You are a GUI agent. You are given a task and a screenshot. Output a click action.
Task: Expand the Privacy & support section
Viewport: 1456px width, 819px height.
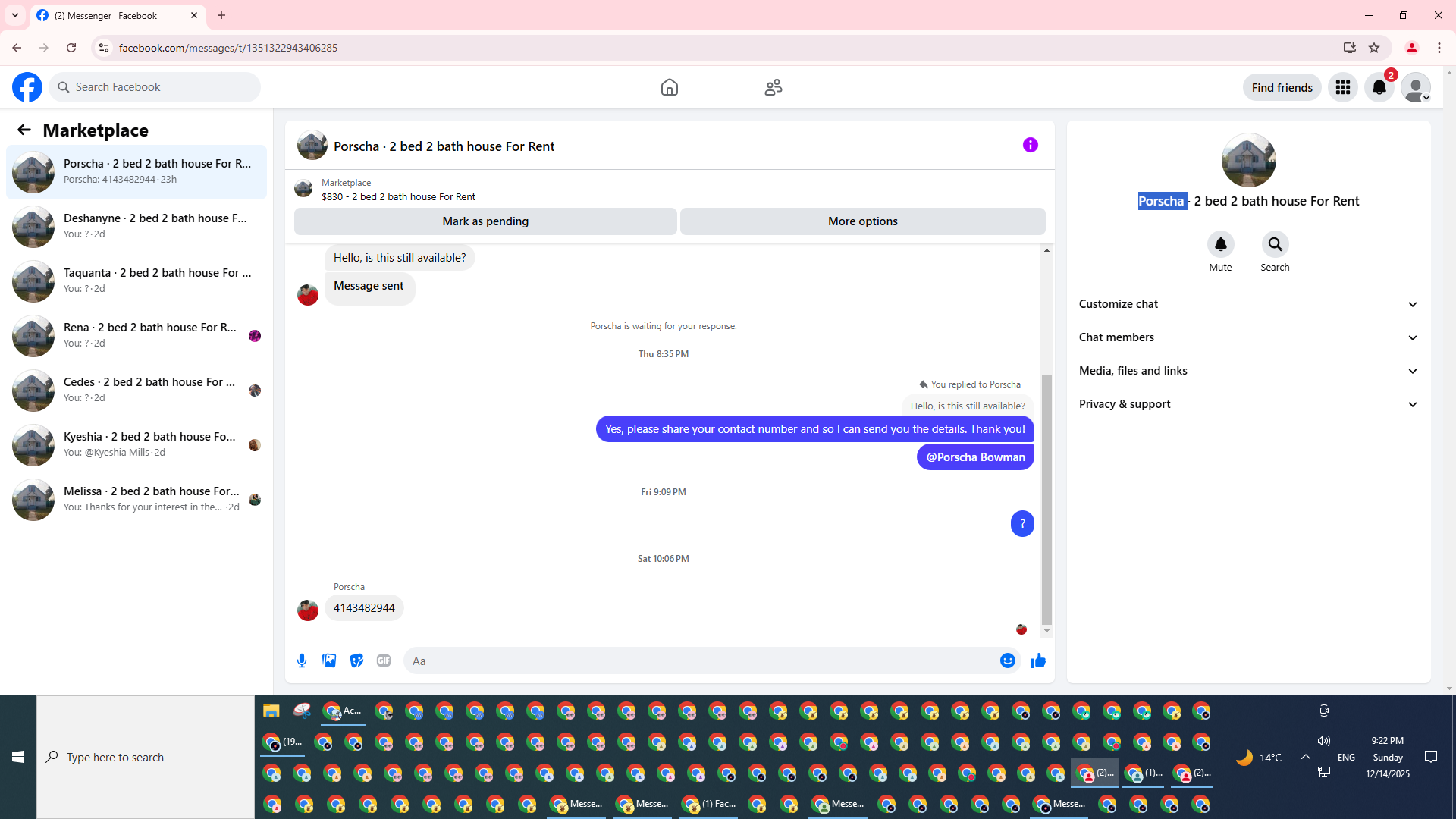click(1248, 404)
